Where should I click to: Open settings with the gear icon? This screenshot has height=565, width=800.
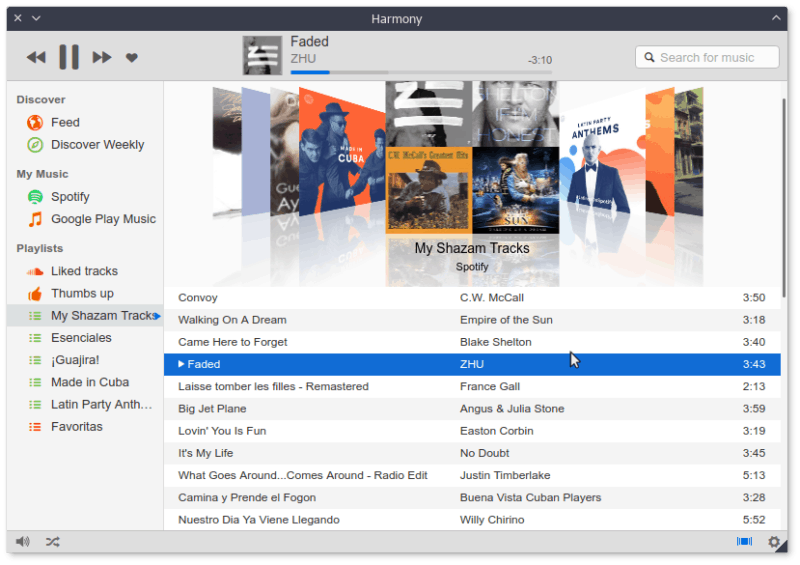tap(773, 542)
